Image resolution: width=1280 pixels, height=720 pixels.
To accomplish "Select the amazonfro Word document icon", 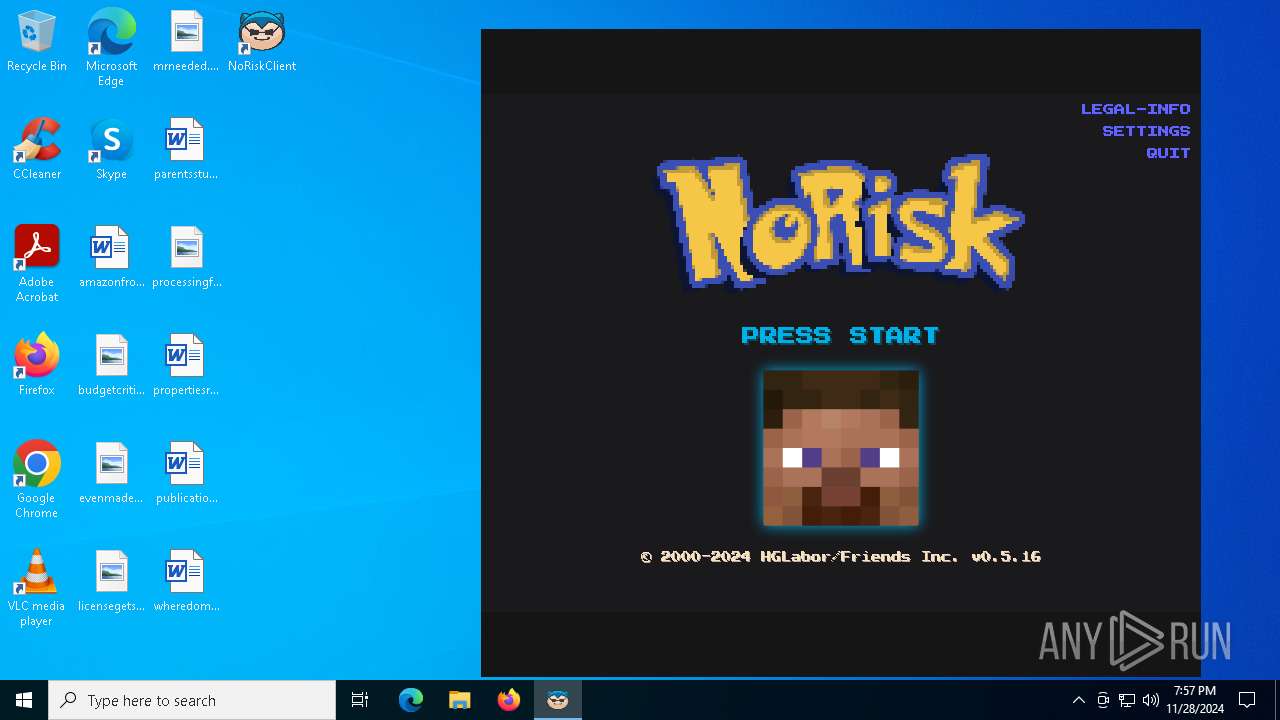I will point(111,258).
